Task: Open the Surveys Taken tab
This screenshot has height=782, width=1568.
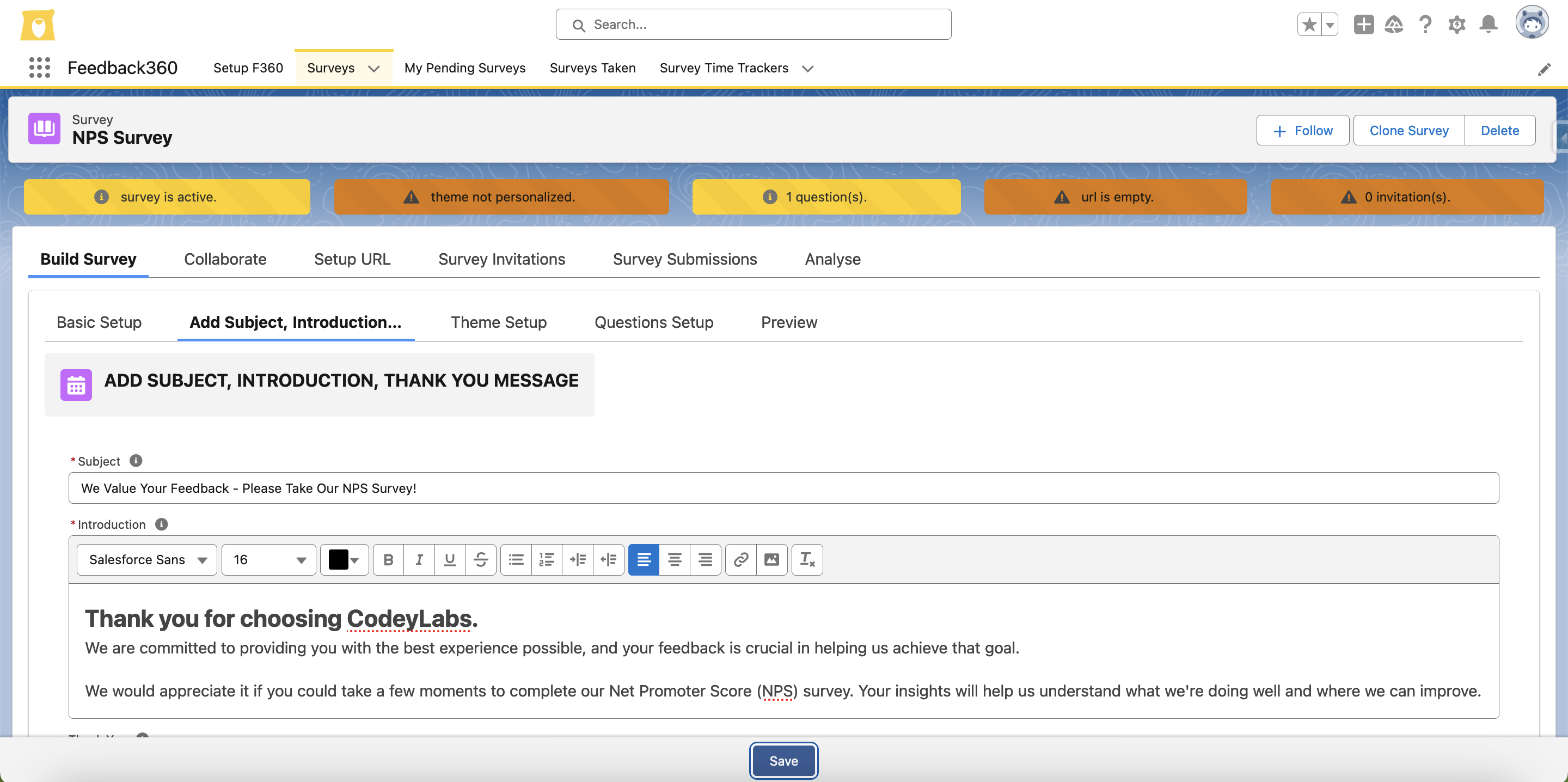Action: 592,68
